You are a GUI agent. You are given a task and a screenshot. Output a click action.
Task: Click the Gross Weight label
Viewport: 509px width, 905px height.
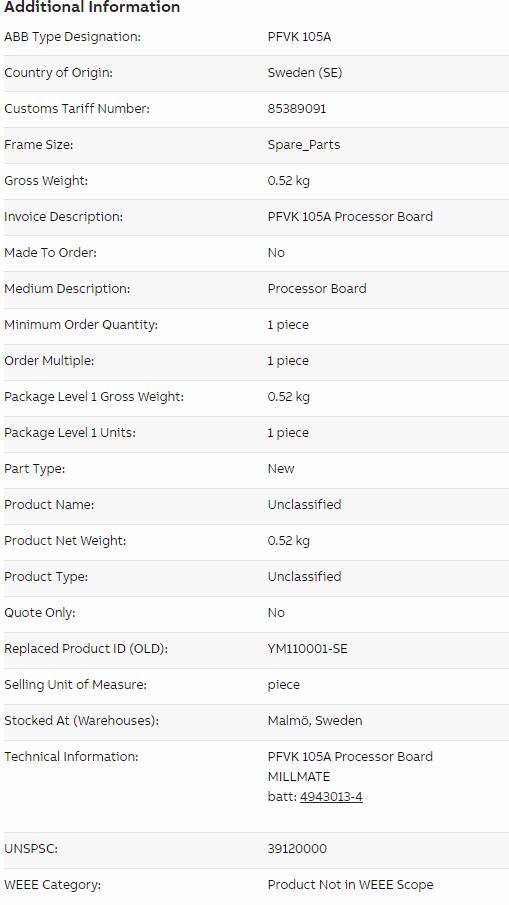pos(46,181)
